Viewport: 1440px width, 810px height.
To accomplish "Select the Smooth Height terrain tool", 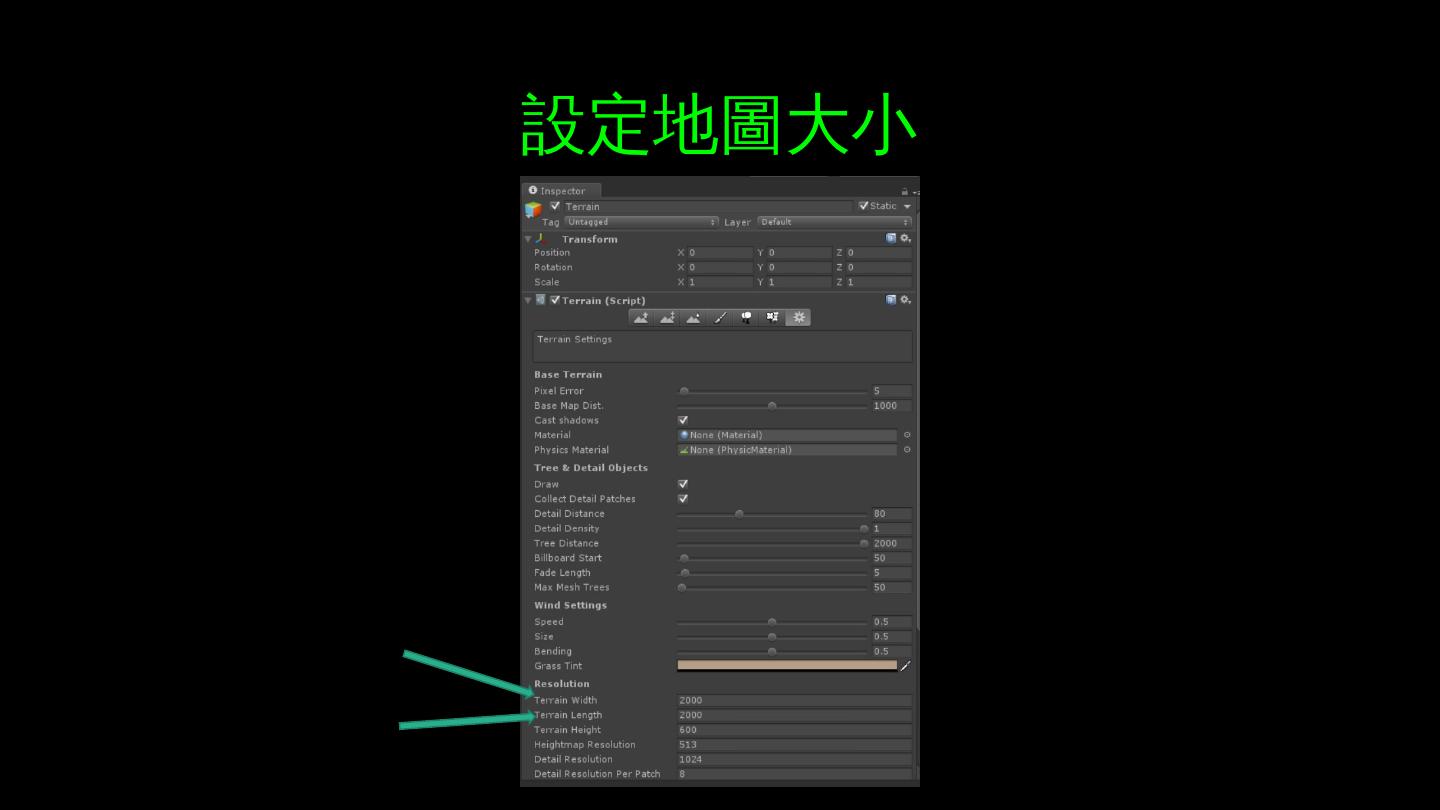I will click(693, 318).
